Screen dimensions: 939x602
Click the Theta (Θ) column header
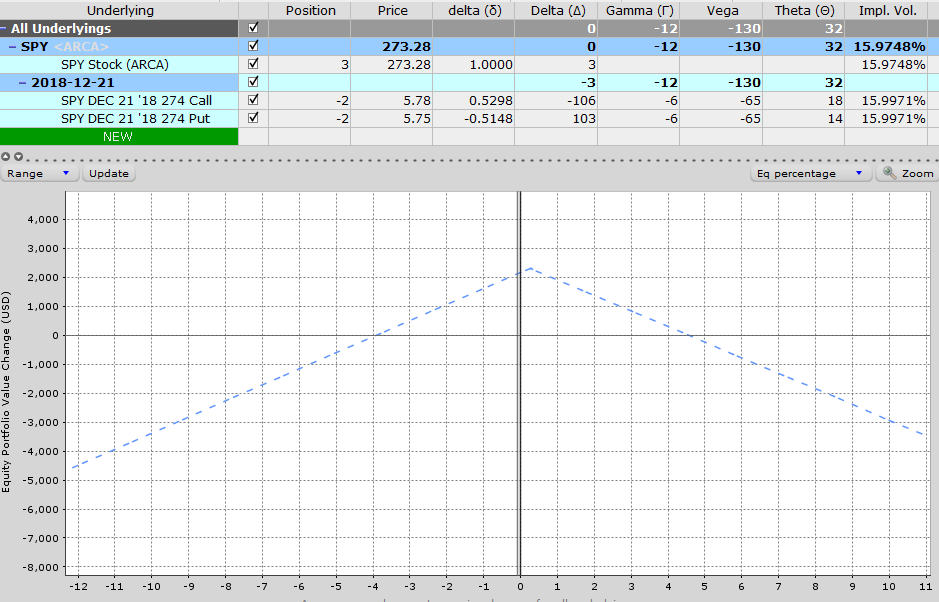(804, 10)
